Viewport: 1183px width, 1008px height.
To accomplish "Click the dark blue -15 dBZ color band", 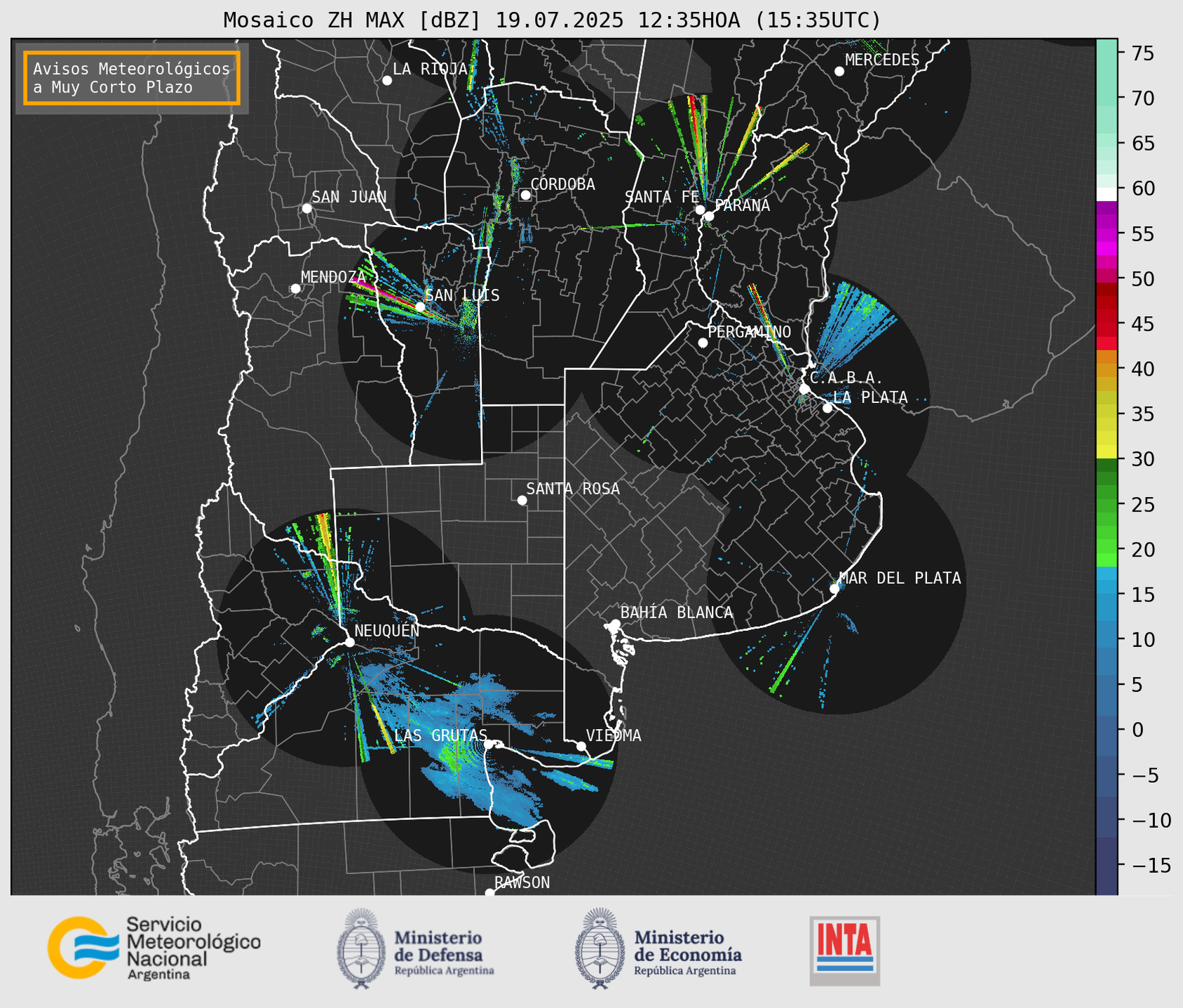I will [1107, 866].
